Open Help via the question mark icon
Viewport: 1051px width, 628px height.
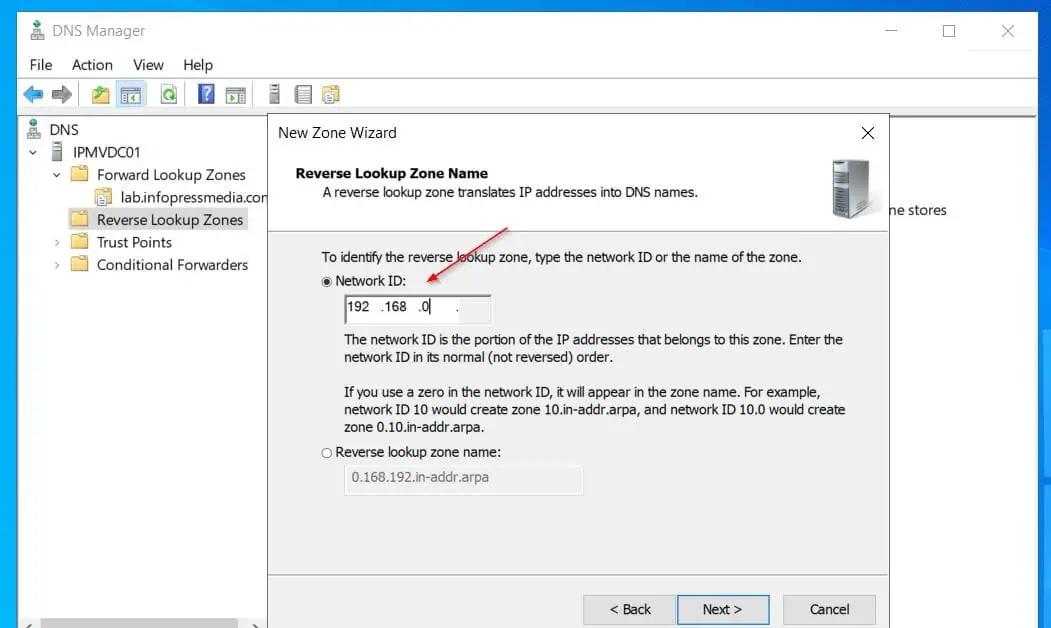pos(206,94)
